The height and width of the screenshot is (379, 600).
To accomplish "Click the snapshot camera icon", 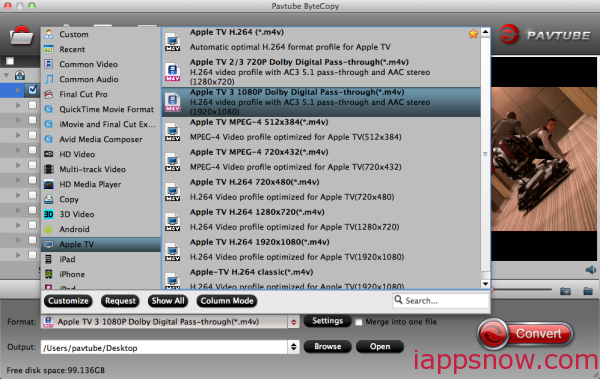I will [x=566, y=292].
